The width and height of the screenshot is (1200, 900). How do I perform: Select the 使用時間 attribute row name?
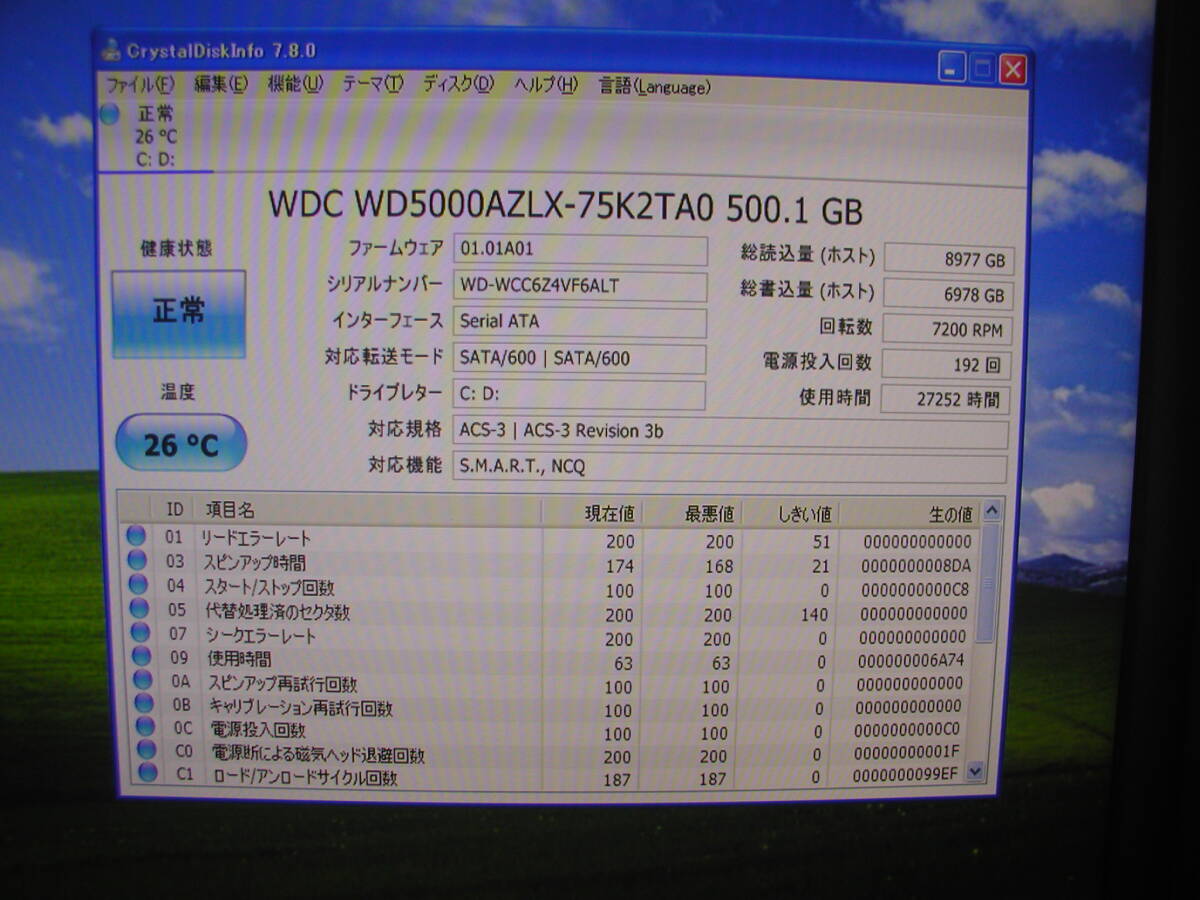(x=240, y=659)
